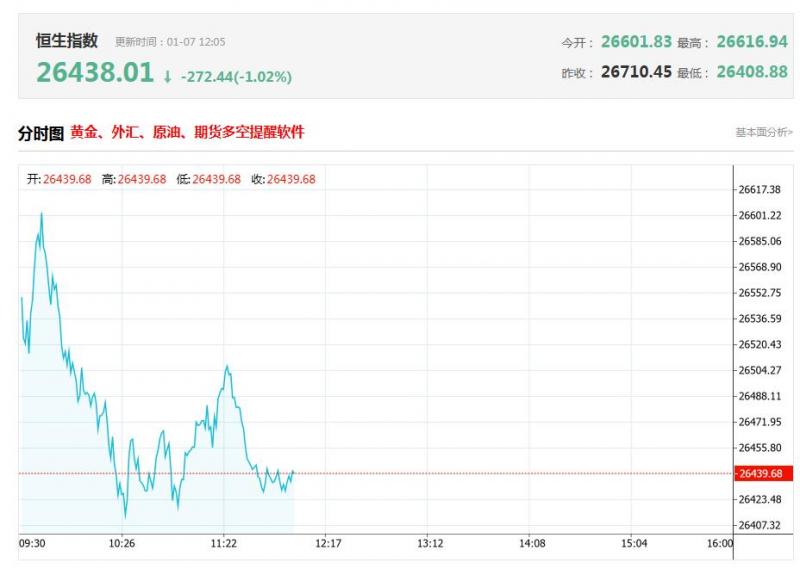Image resolution: width=800 pixels, height=575 pixels.
Task: Click the 26601.22 label on the price axis
Action: (x=759, y=215)
